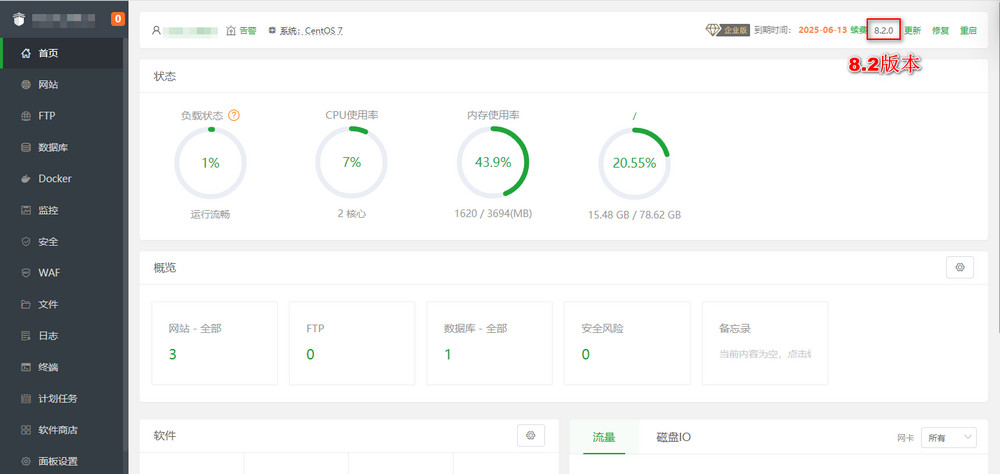Open the 网站 - 全部 overview card
The height and width of the screenshot is (474, 1000).
214,343
